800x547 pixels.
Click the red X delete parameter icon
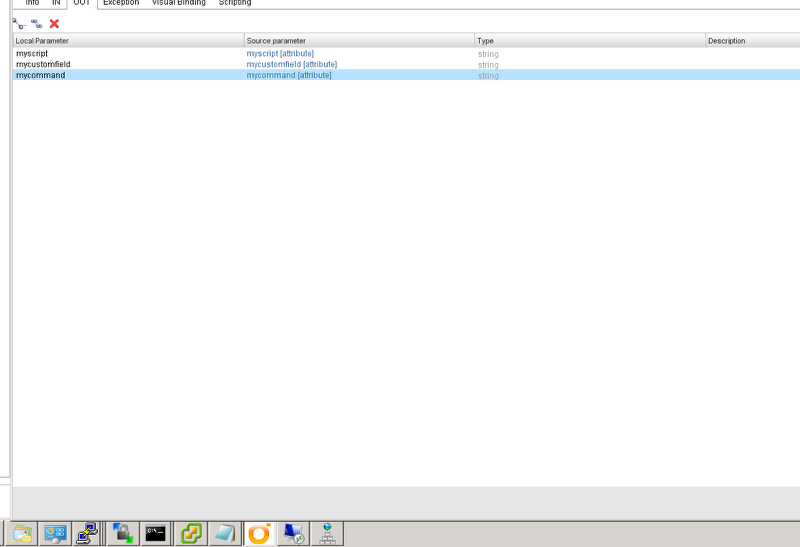[x=54, y=23]
